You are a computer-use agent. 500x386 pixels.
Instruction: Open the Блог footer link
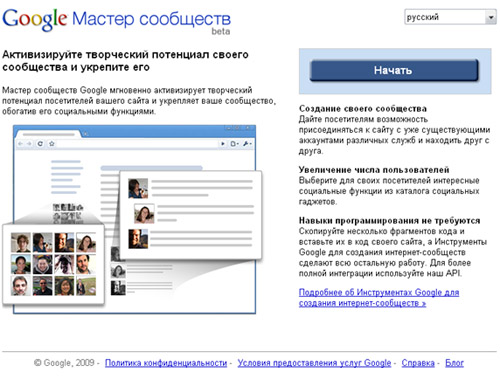(x=454, y=363)
